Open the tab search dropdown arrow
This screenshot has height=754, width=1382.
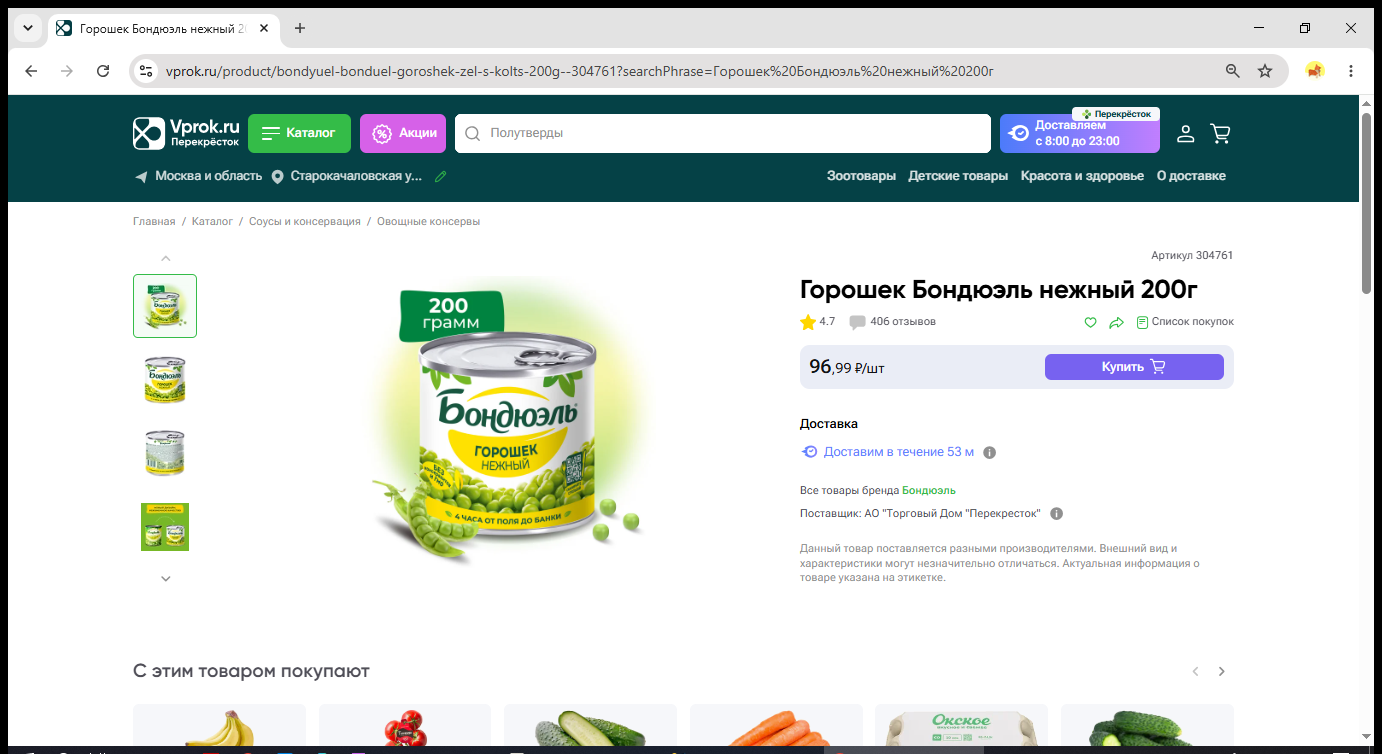pyautogui.click(x=27, y=28)
